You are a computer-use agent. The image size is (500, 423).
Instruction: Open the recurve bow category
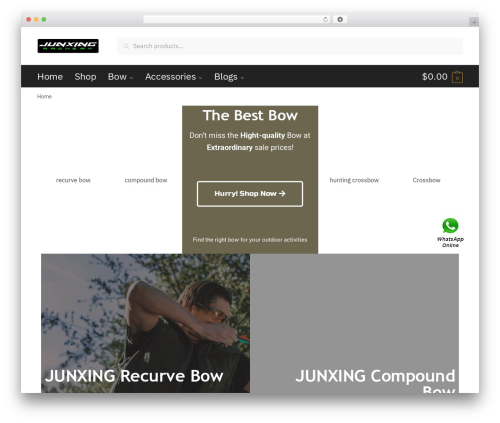[73, 180]
